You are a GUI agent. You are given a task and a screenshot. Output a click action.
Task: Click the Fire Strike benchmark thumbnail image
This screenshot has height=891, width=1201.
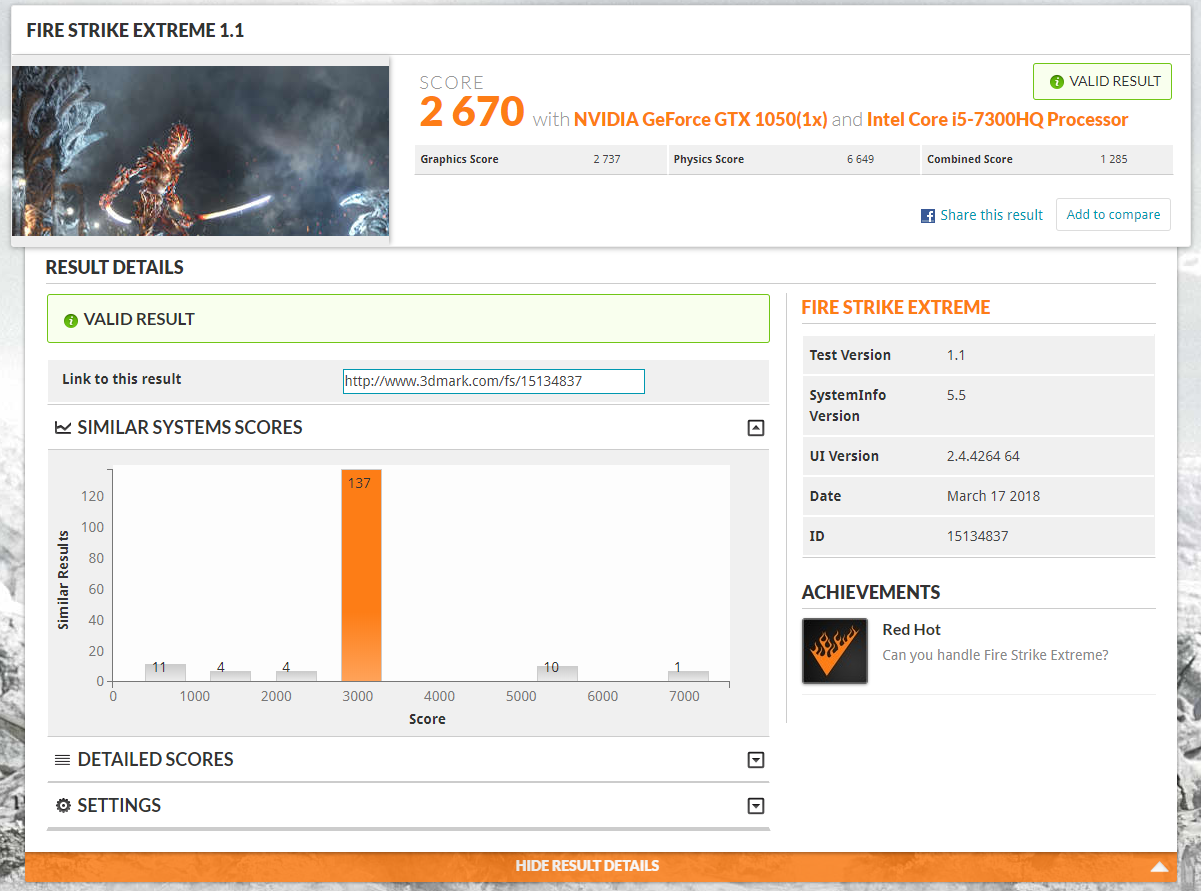200,151
